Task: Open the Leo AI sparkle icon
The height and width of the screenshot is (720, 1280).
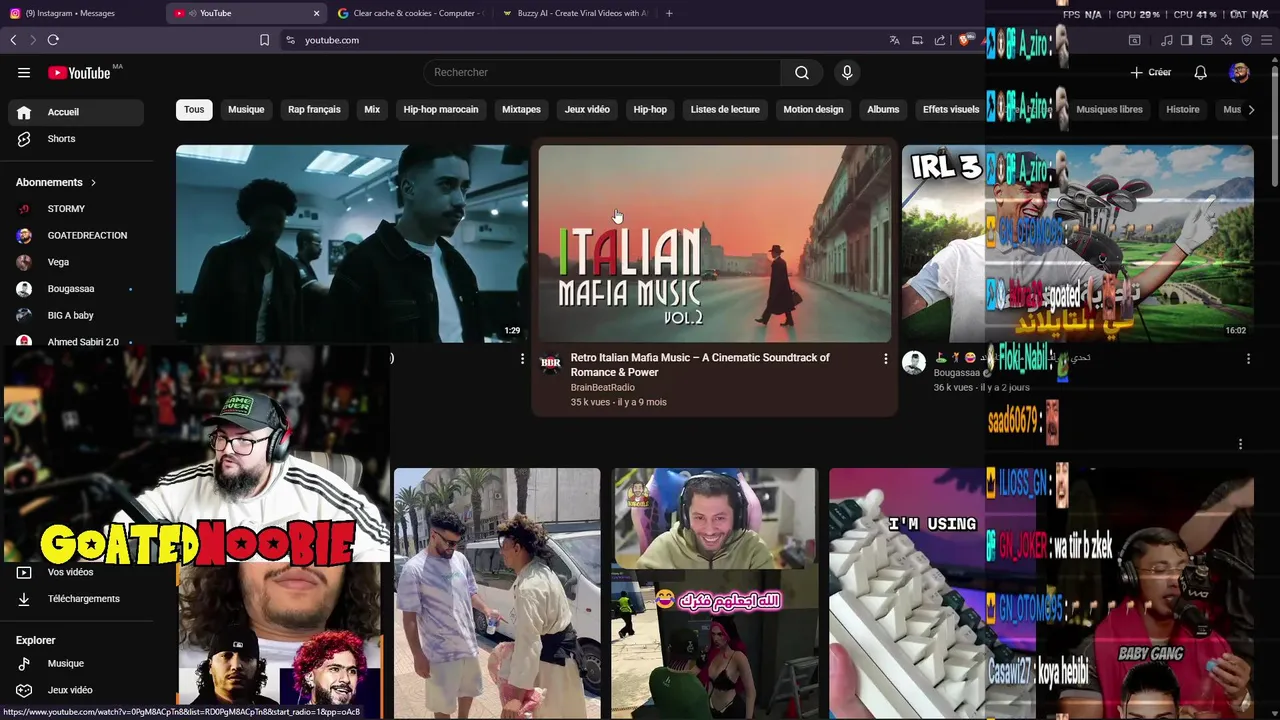Action: (x=1226, y=40)
